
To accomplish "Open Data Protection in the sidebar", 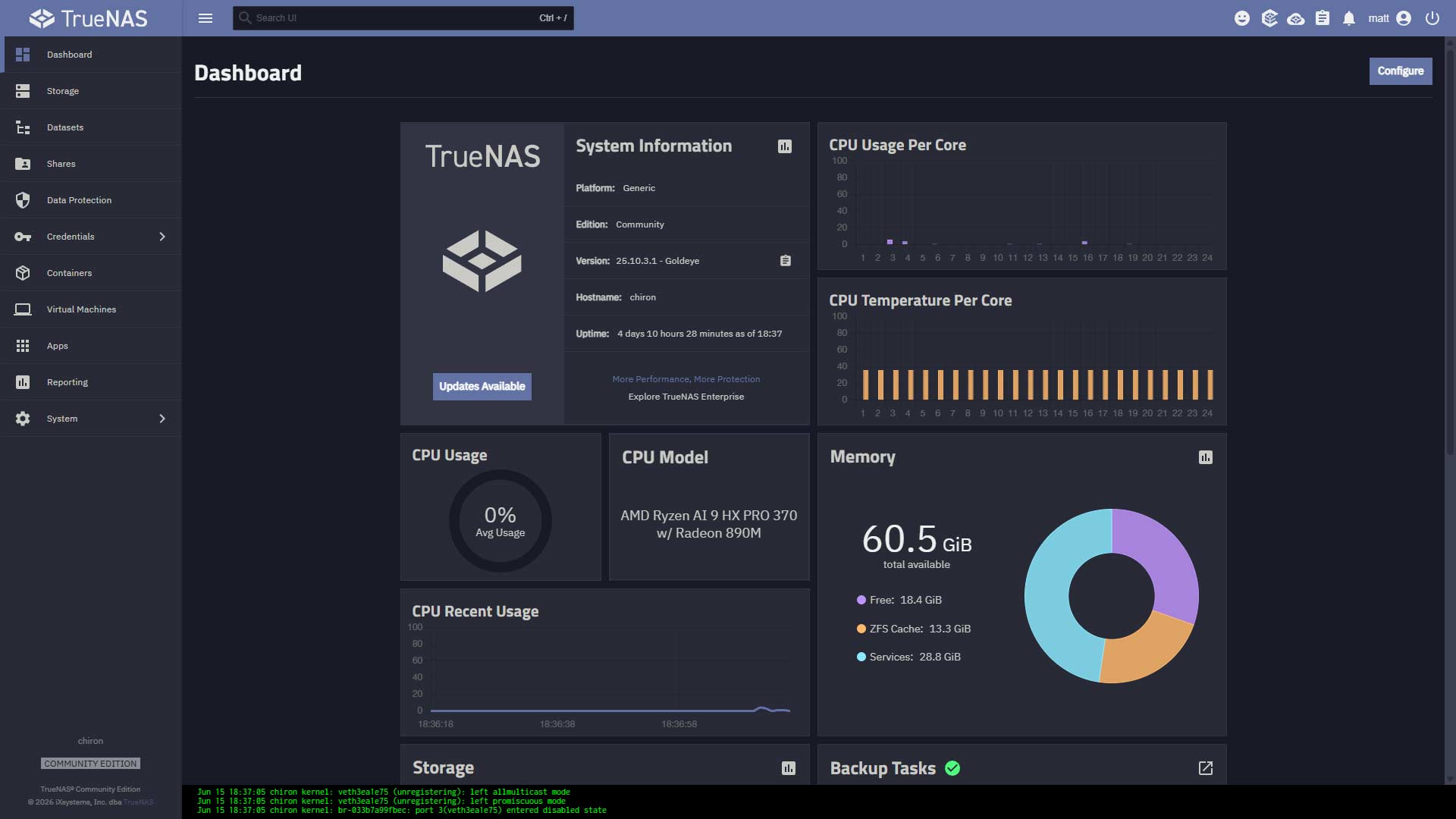I will pos(91,200).
